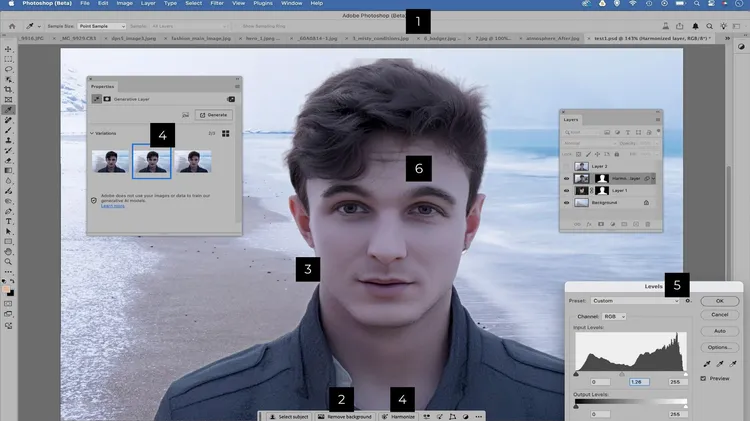Click the add layer style fx icon
This screenshot has height=421, width=750.
tap(589, 224)
